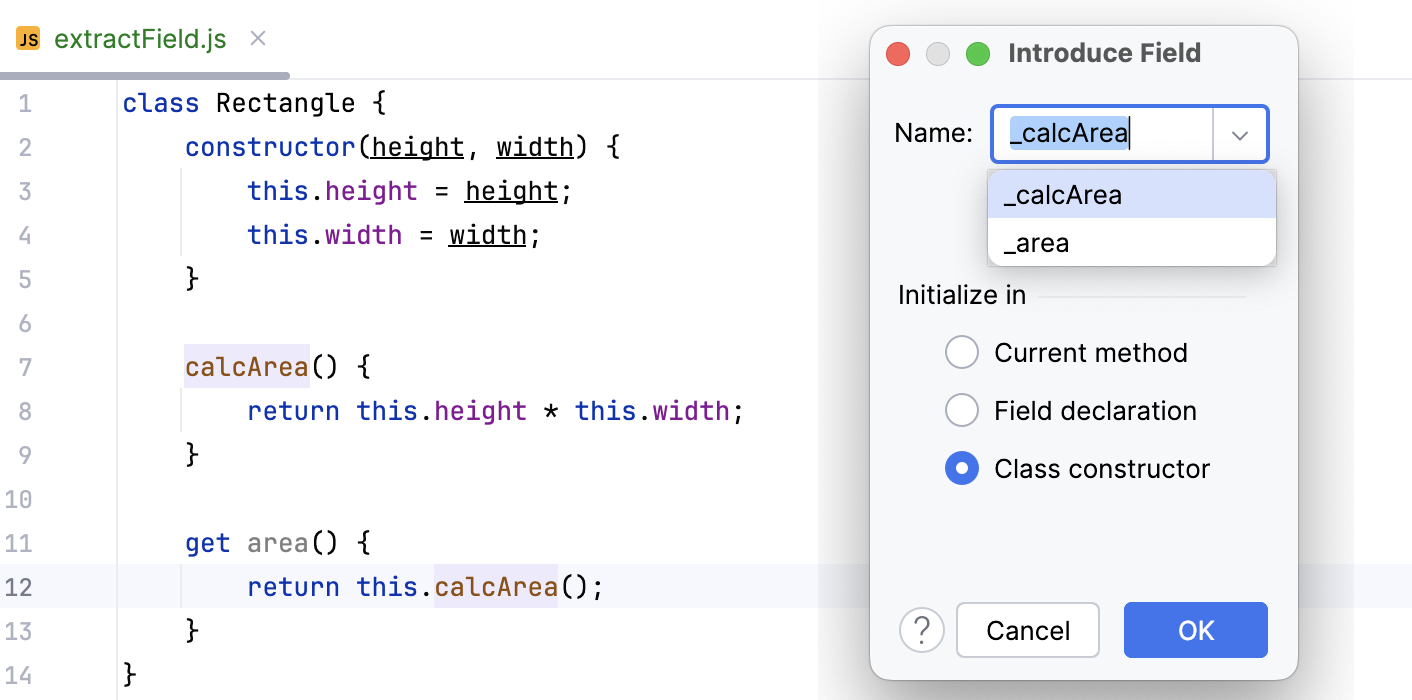Viewport: 1412px width, 700px height.
Task: Click the highlighted calcArea method name on line 7
Action: [x=246, y=367]
